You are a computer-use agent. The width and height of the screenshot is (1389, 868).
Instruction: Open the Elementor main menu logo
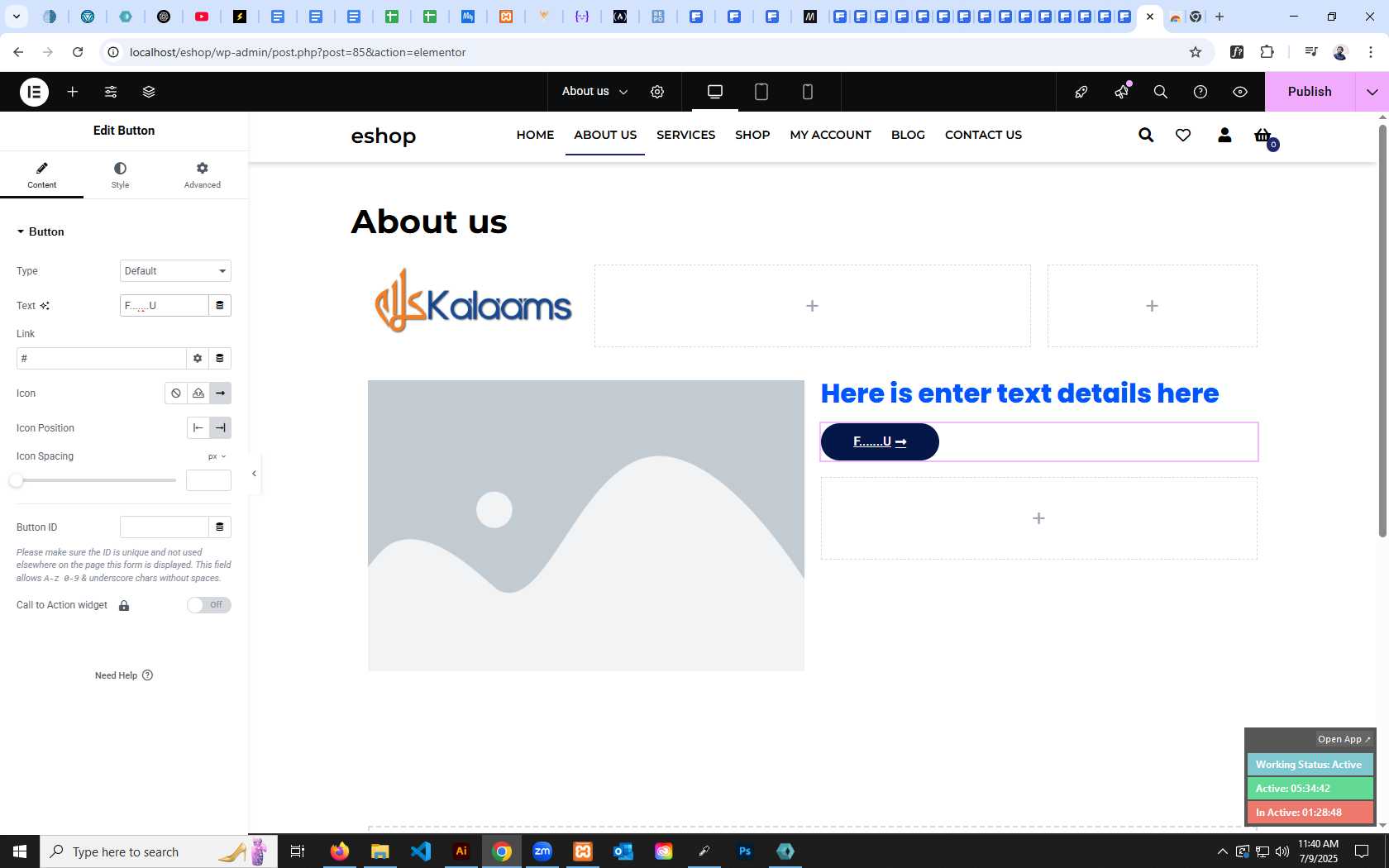(34, 92)
